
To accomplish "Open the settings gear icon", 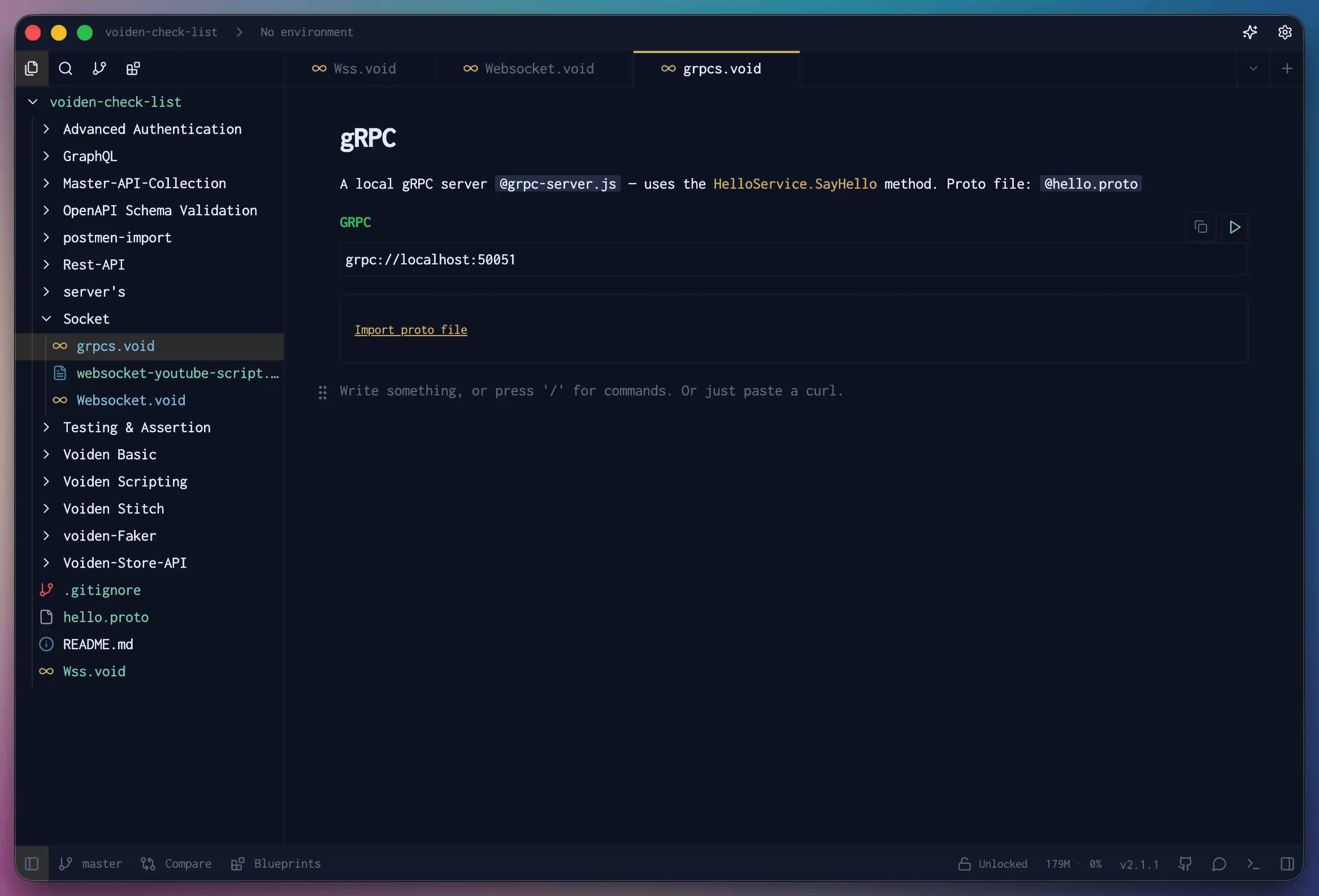I will (x=1285, y=32).
